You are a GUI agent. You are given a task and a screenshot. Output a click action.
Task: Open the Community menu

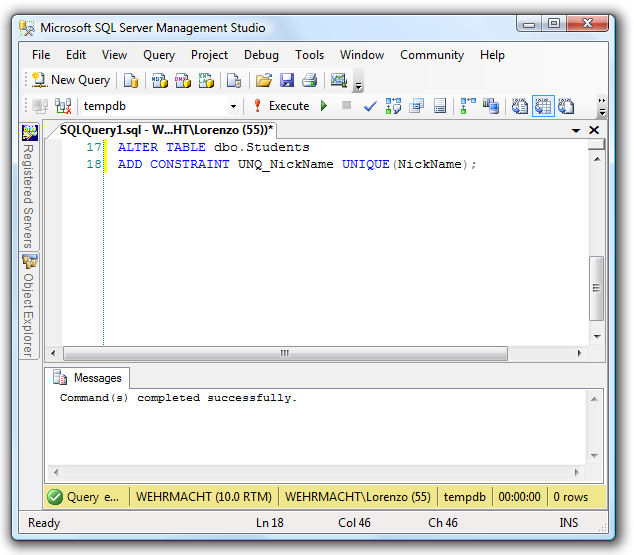[x=432, y=55]
